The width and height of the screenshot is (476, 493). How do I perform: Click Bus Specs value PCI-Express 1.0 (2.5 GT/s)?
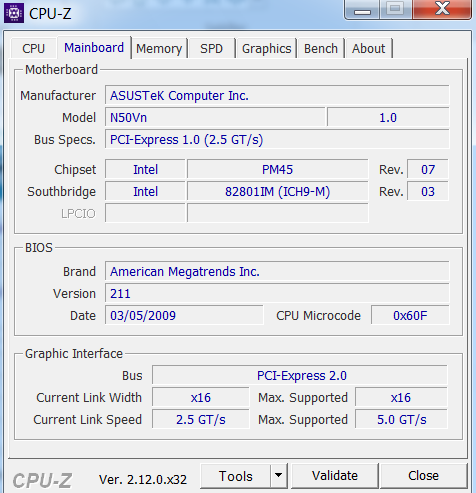[x=277, y=139]
